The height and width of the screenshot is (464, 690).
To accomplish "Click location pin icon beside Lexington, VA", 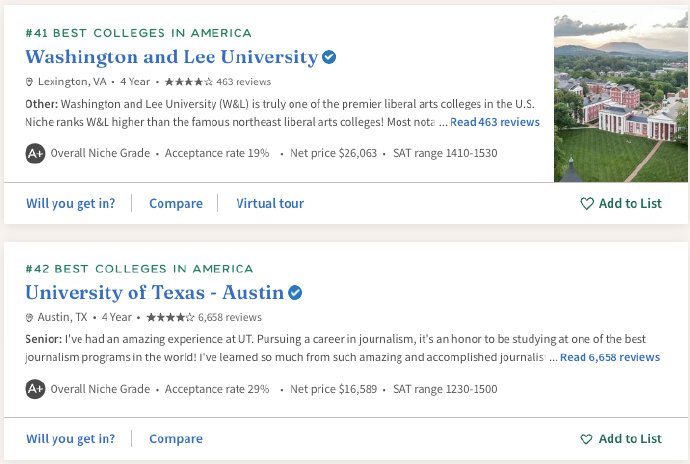I will [29, 82].
